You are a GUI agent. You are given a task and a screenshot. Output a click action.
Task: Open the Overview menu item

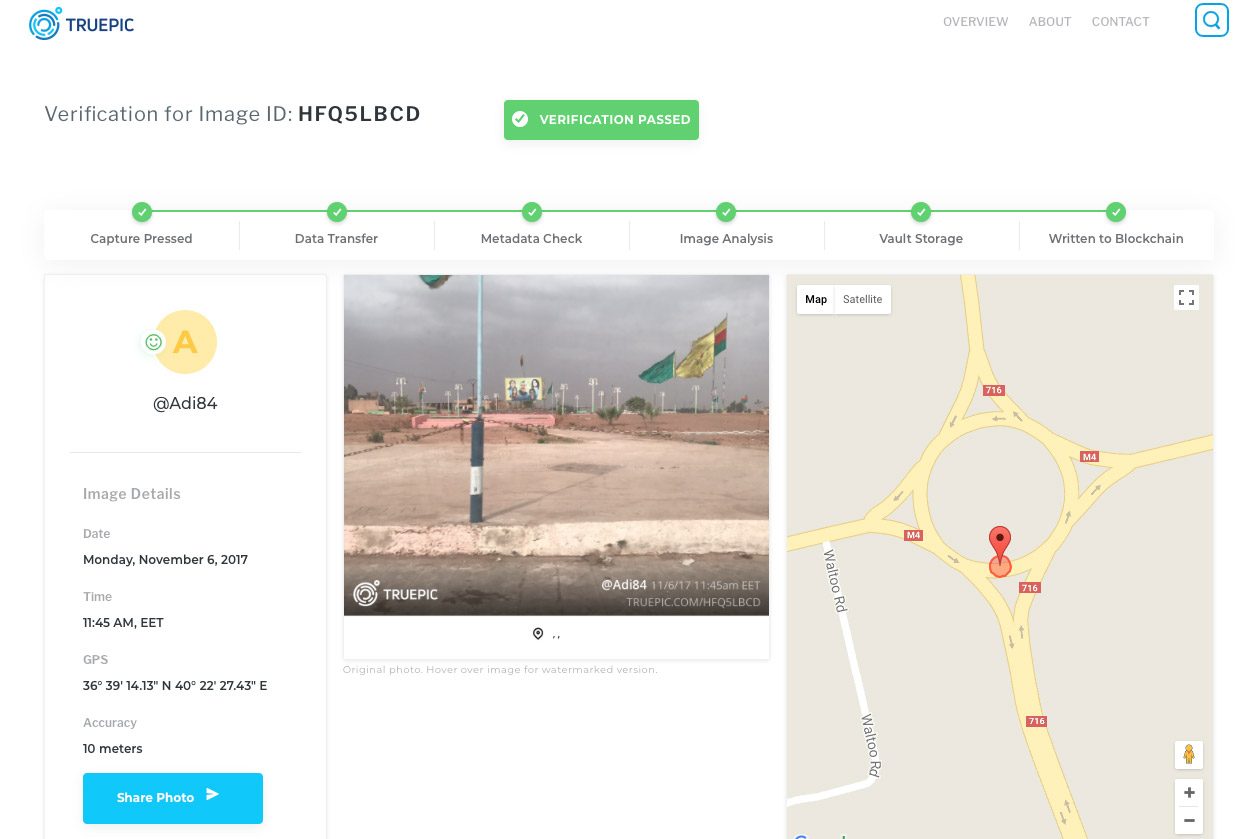(x=975, y=22)
